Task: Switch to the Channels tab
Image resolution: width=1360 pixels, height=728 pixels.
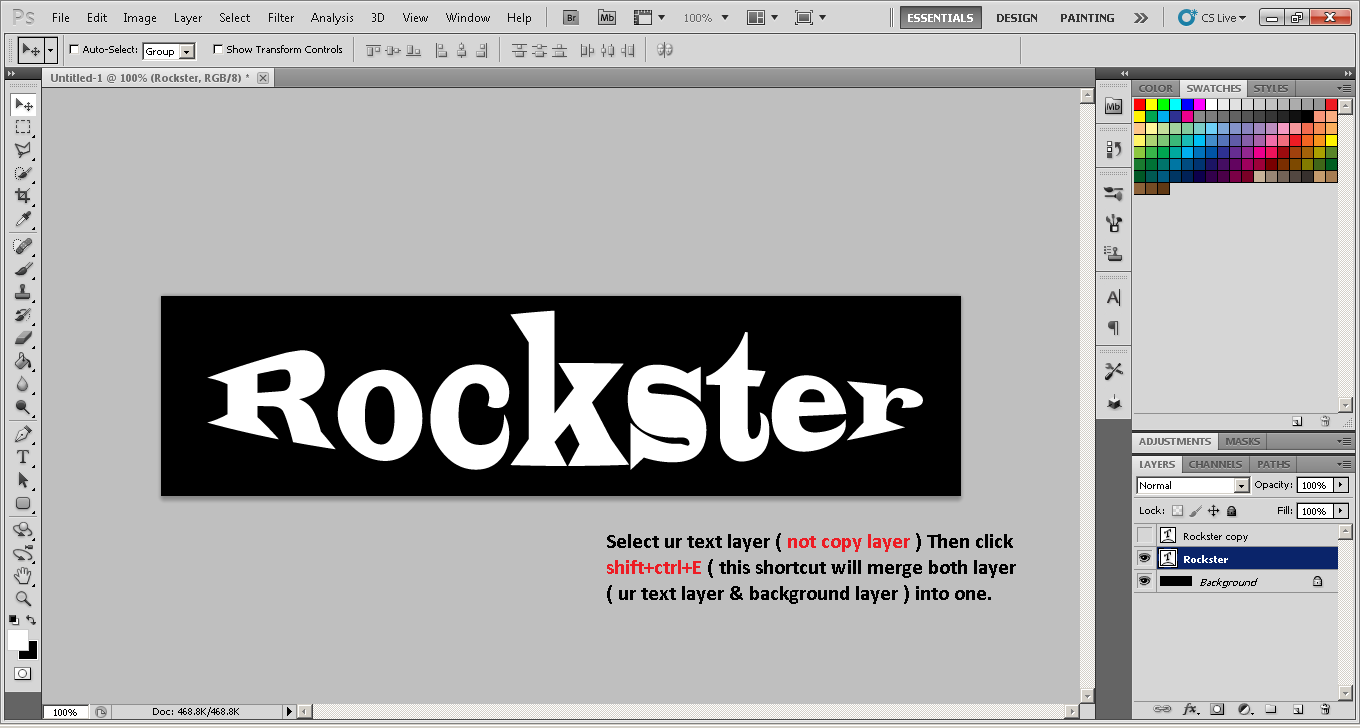Action: tap(1215, 464)
